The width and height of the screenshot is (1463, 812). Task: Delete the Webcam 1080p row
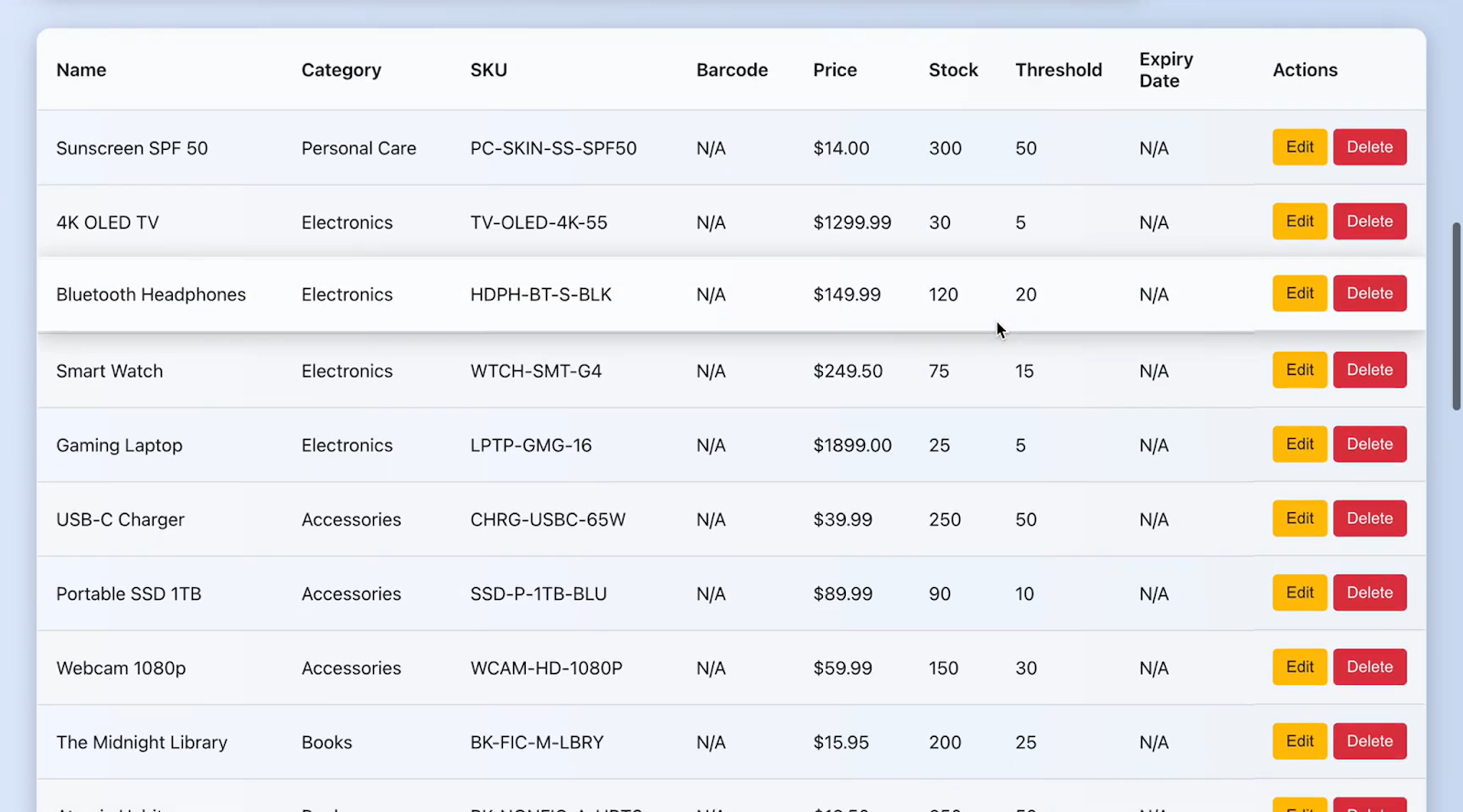coord(1369,667)
